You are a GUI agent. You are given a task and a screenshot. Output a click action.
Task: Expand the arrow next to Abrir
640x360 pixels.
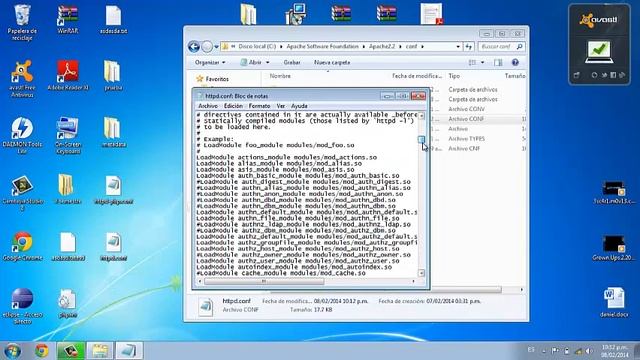tap(267, 62)
